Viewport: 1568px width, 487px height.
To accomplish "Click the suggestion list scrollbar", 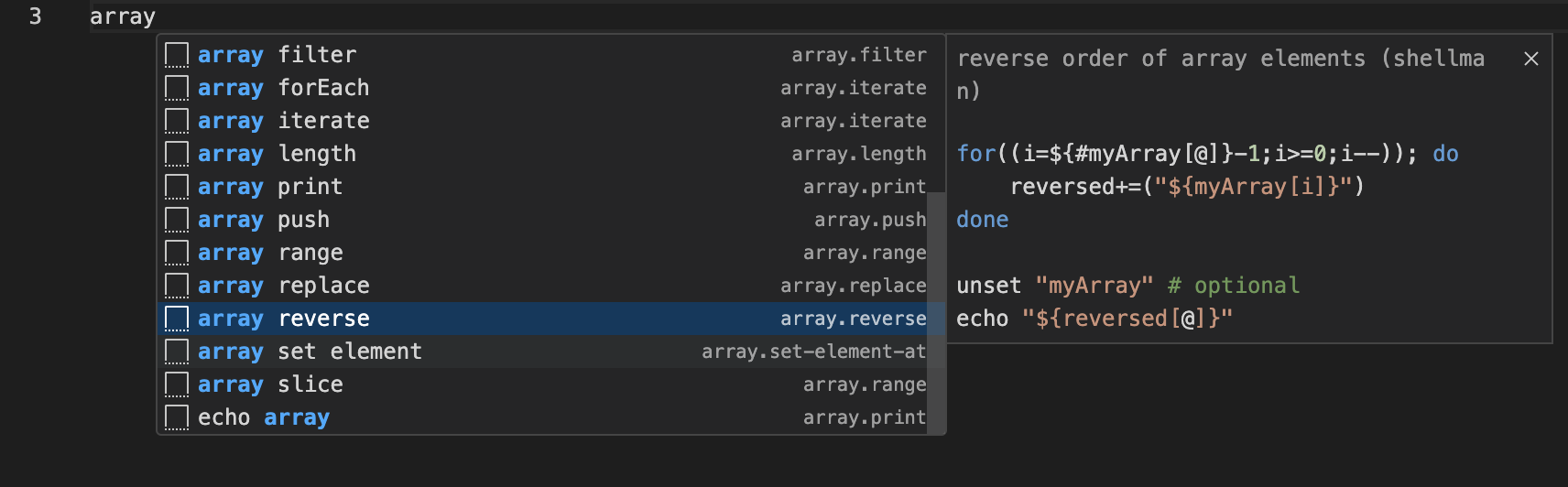I will pyautogui.click(x=936, y=313).
